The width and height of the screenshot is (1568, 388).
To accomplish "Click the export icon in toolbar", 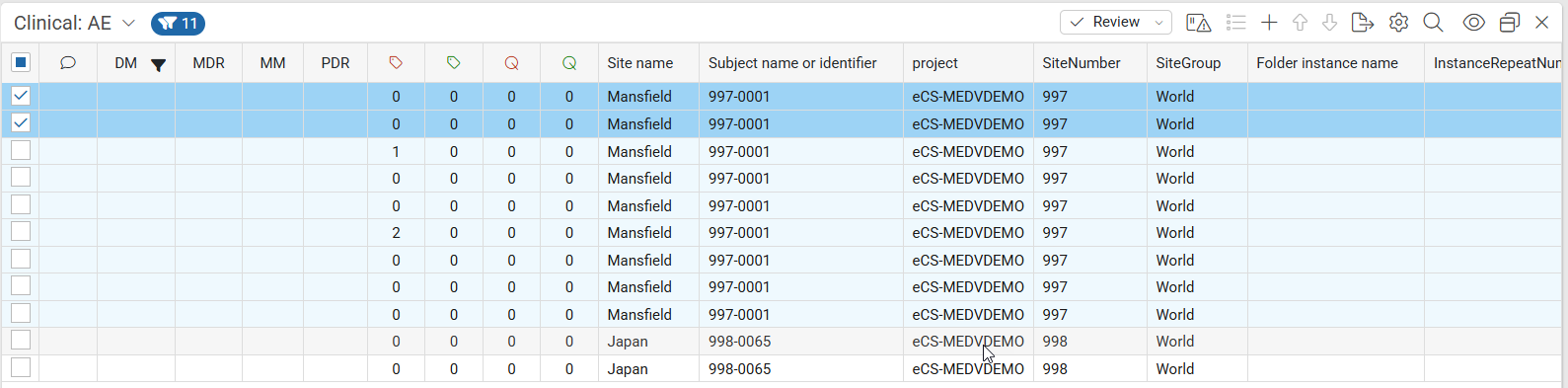I will [1362, 23].
